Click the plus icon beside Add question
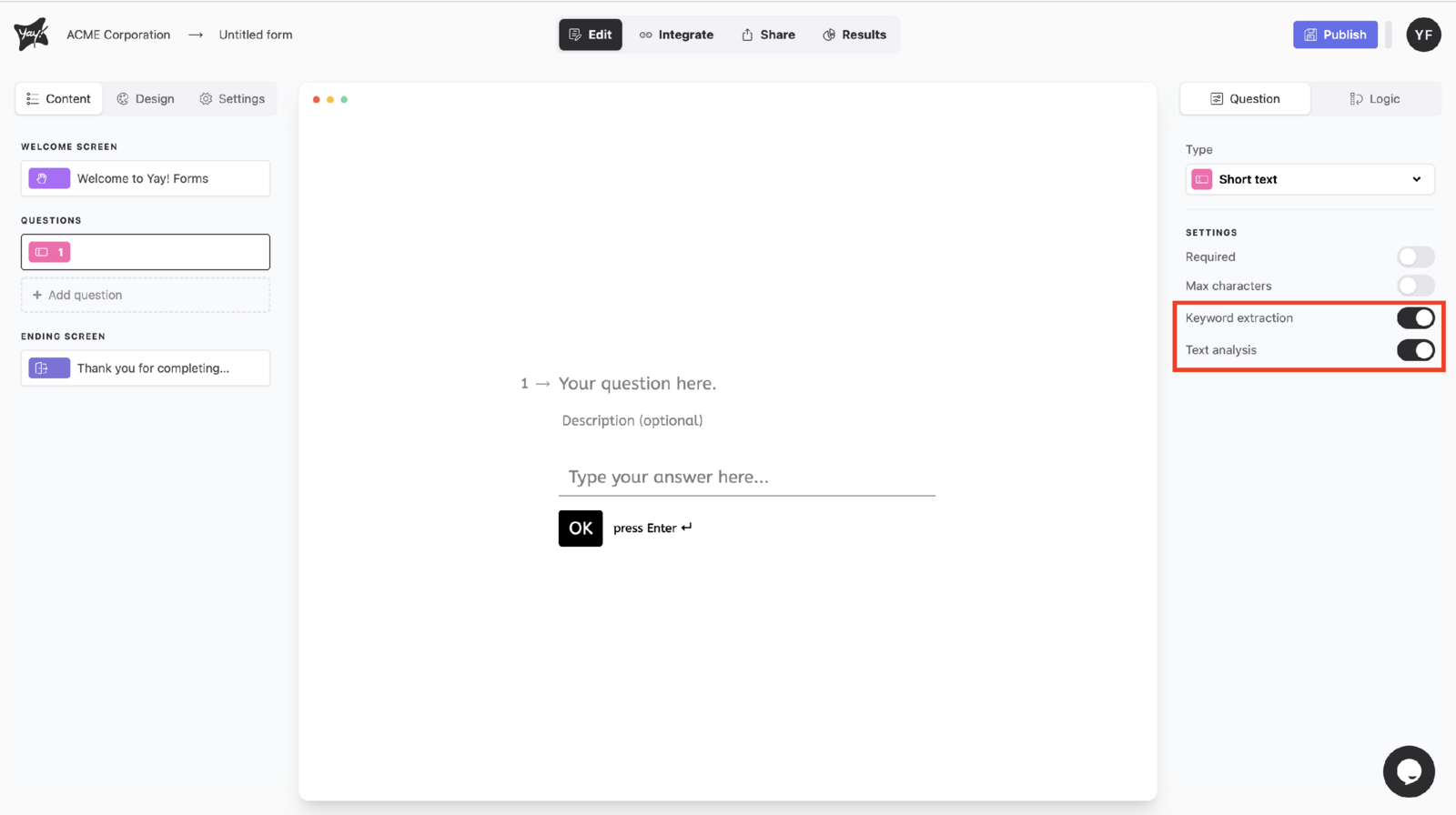Screen dimensions: 1456x815 pos(37,295)
